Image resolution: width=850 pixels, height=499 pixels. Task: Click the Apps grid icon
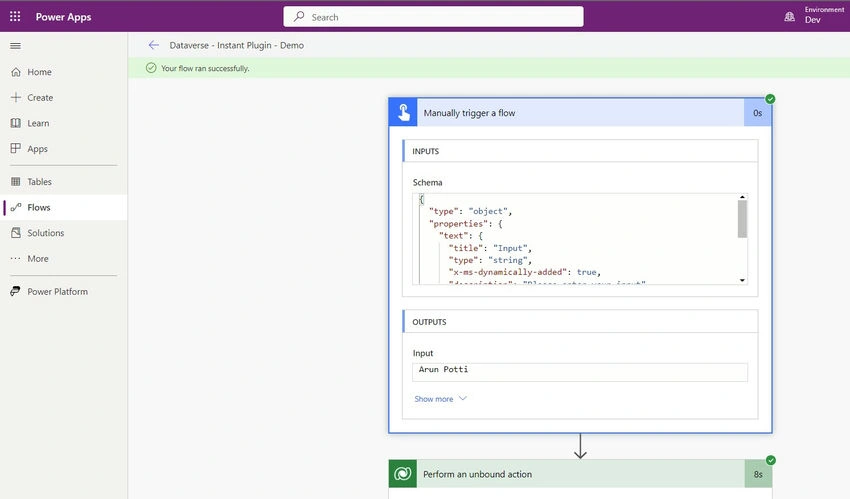coord(16,148)
